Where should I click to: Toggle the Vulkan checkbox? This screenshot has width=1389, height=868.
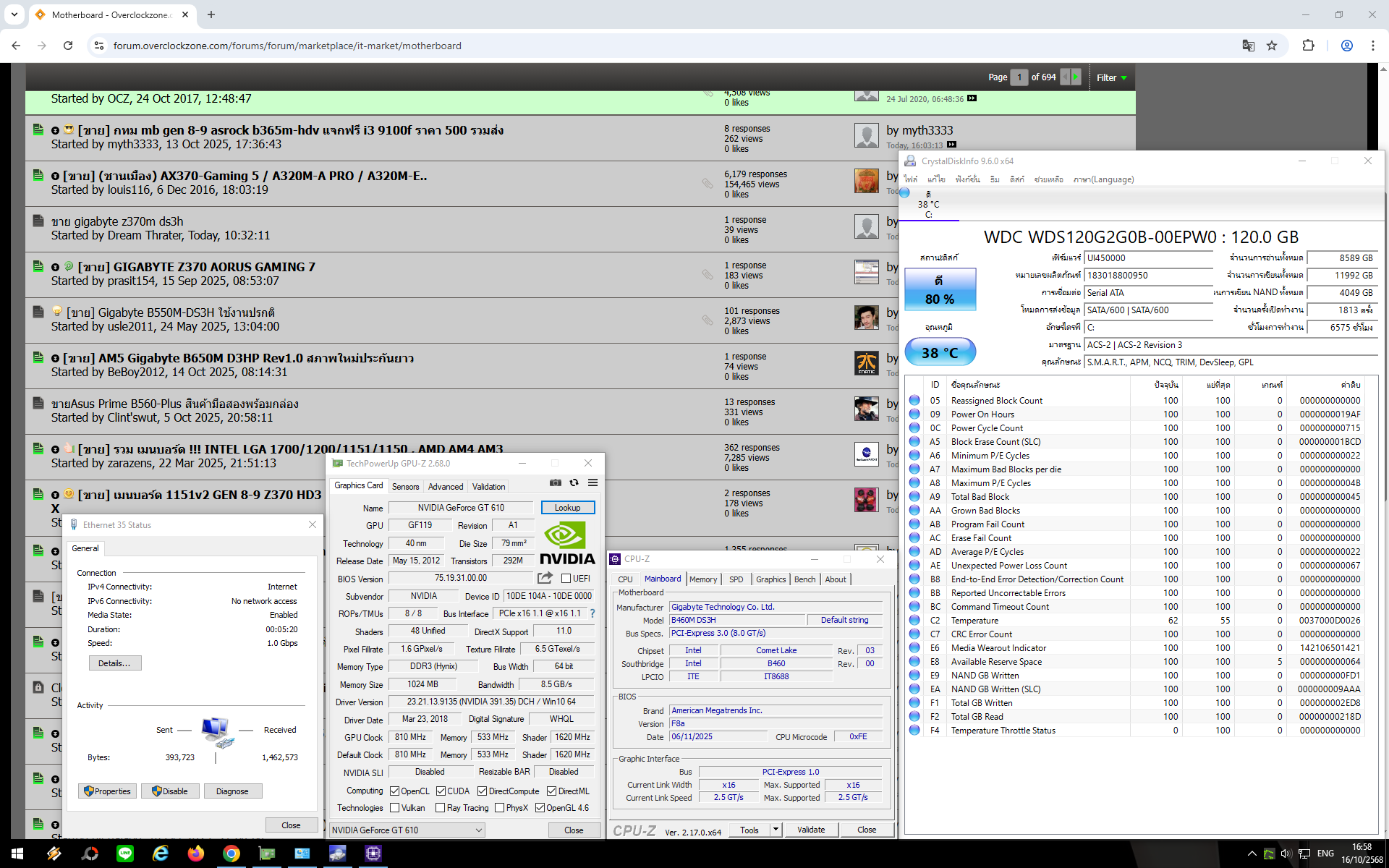pyautogui.click(x=395, y=808)
